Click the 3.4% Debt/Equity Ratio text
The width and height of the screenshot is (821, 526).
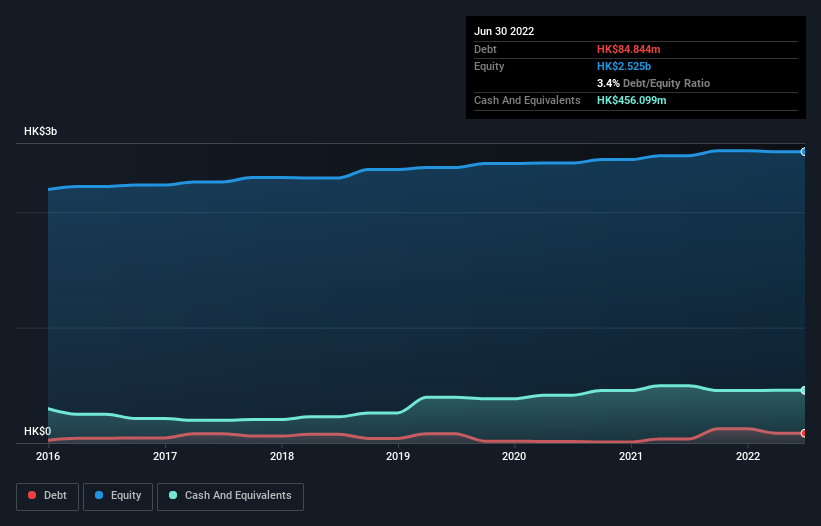tap(653, 83)
